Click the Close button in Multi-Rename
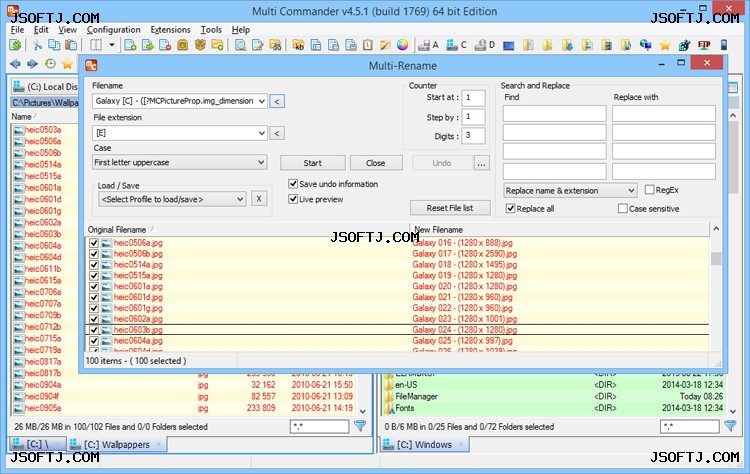Image resolution: width=750 pixels, height=474 pixels. (375, 163)
